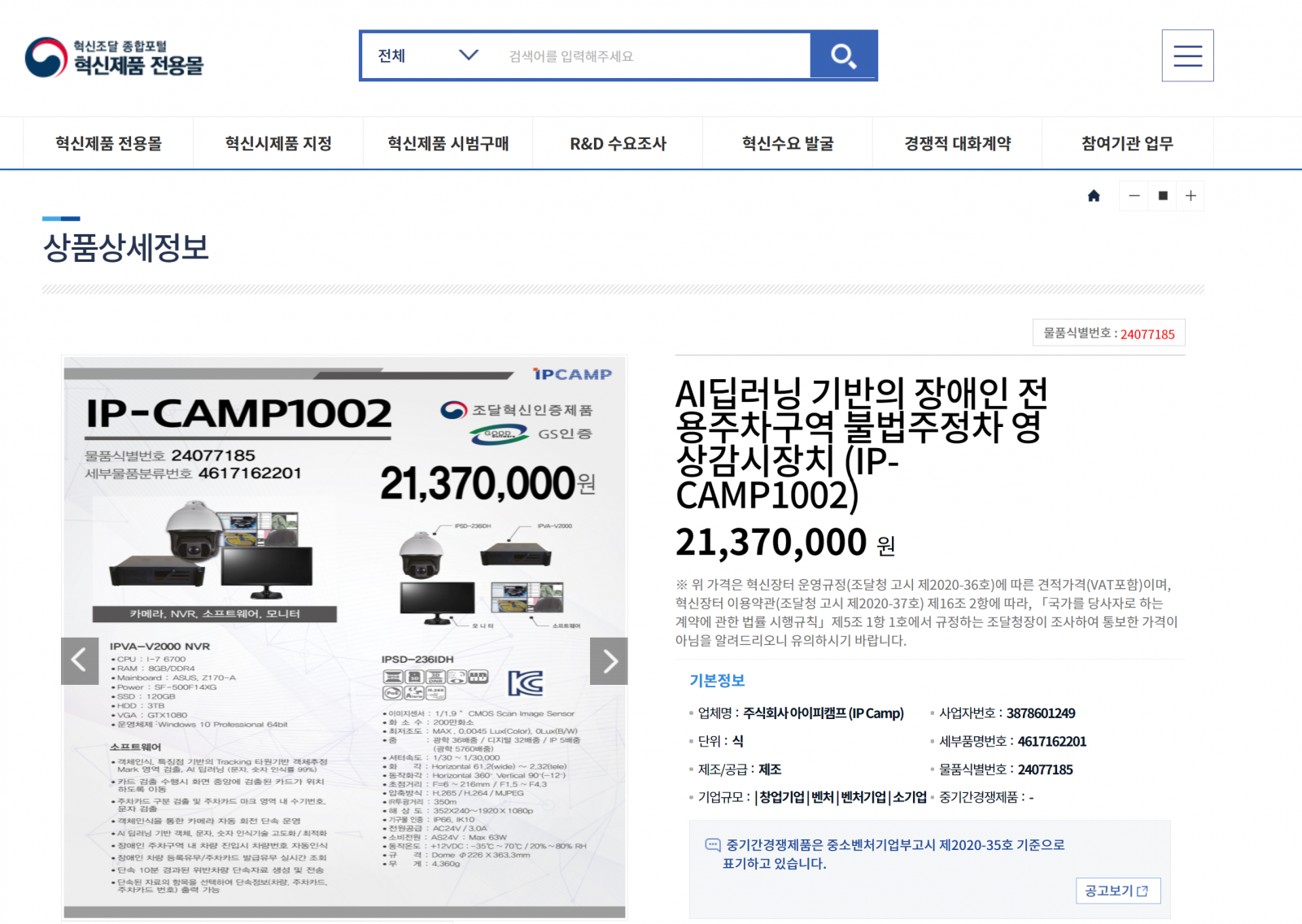
Task: Focus the 검색어를 입력해주세요 search field
Action: click(653, 56)
